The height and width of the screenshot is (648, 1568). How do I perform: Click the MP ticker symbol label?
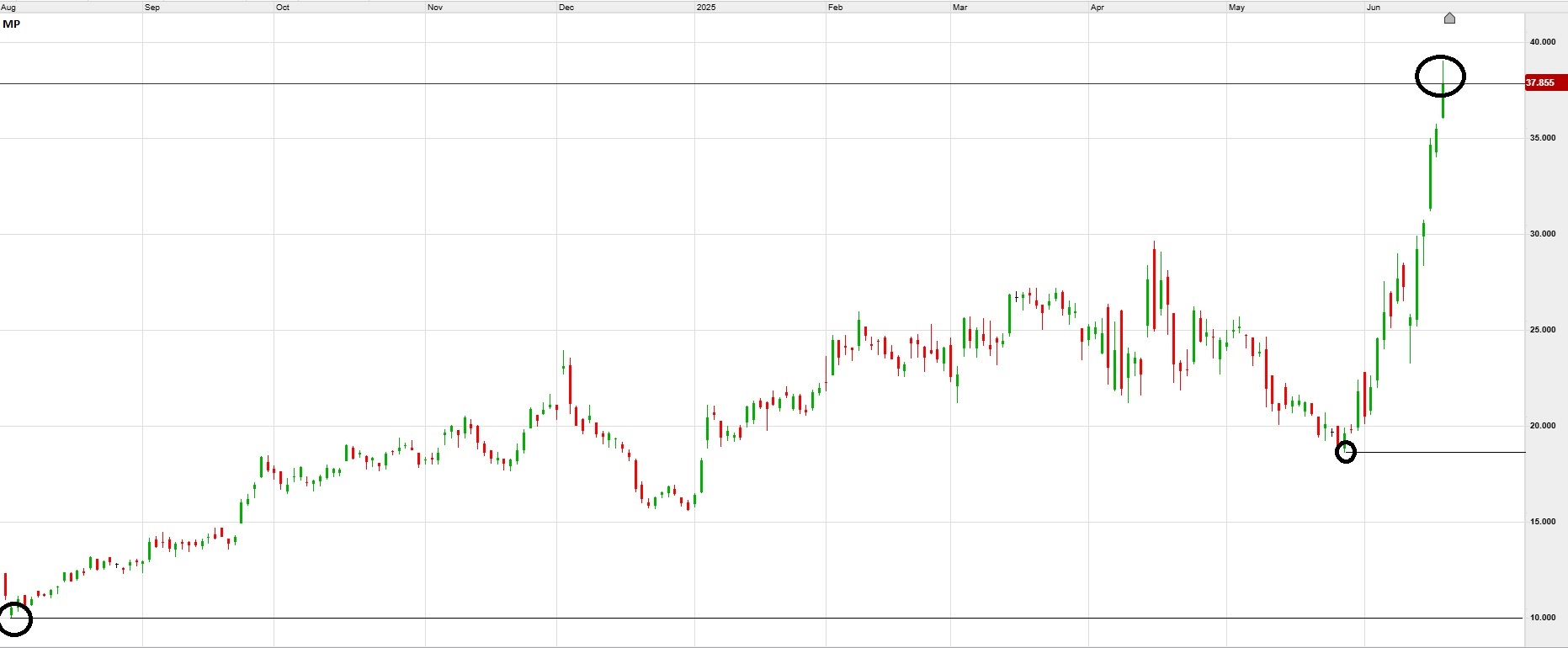[x=12, y=24]
